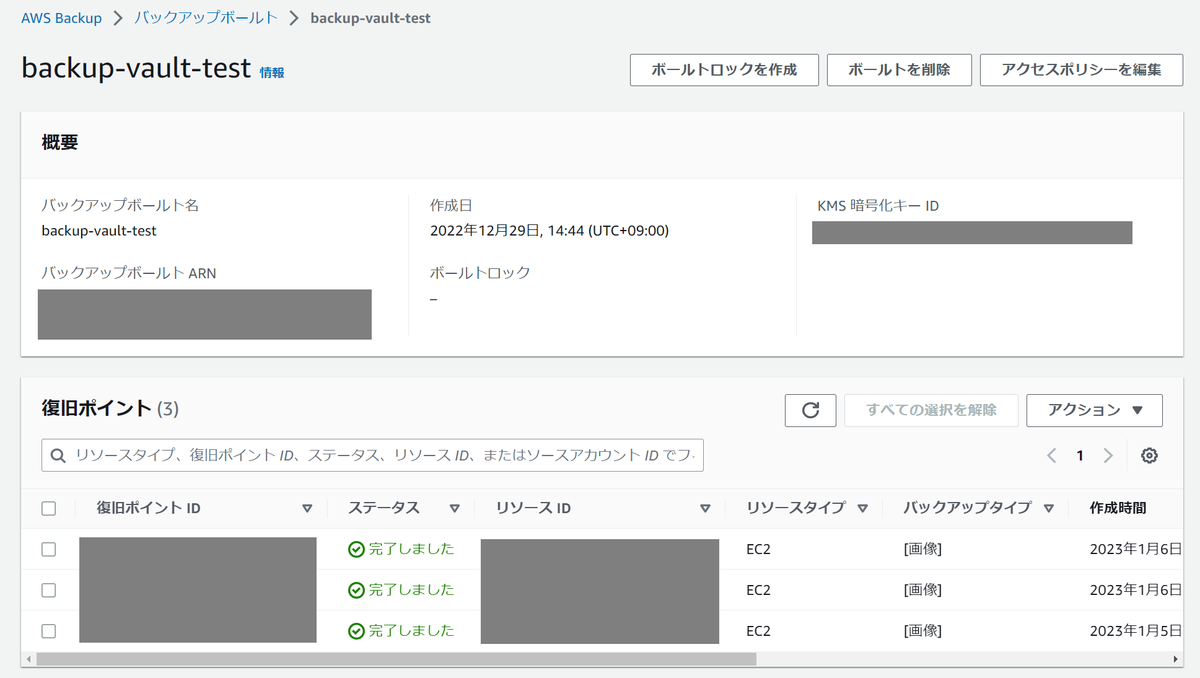Screen dimensions: 1200x678
Task: Click backup-vault-test breadcrumb text
Action: click(x=371, y=18)
